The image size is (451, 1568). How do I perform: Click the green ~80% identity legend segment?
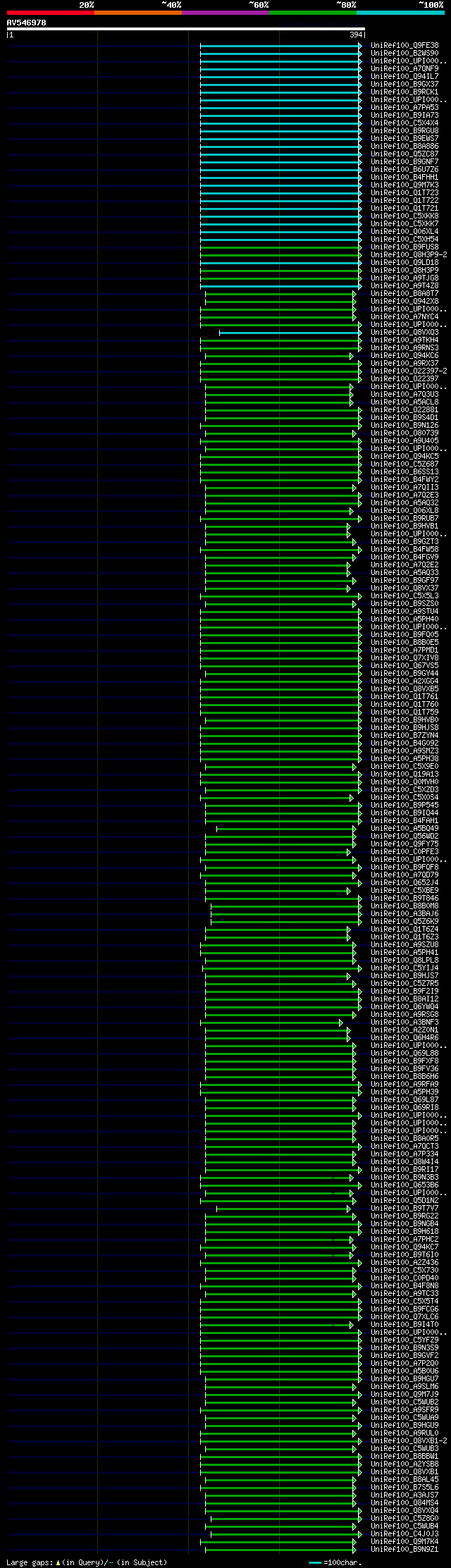pos(313,13)
